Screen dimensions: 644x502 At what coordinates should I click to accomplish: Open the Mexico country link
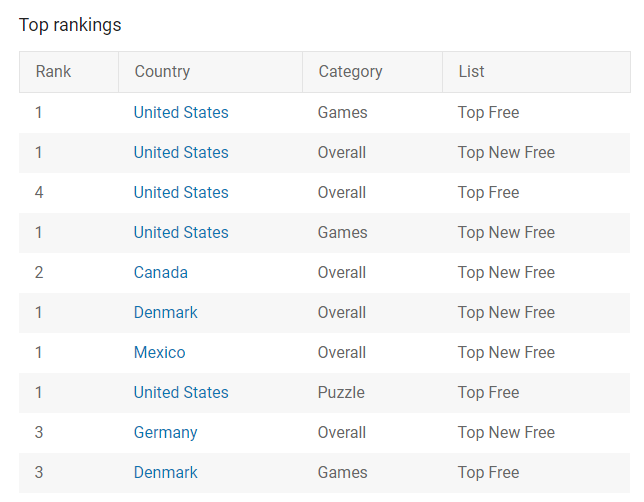160,353
